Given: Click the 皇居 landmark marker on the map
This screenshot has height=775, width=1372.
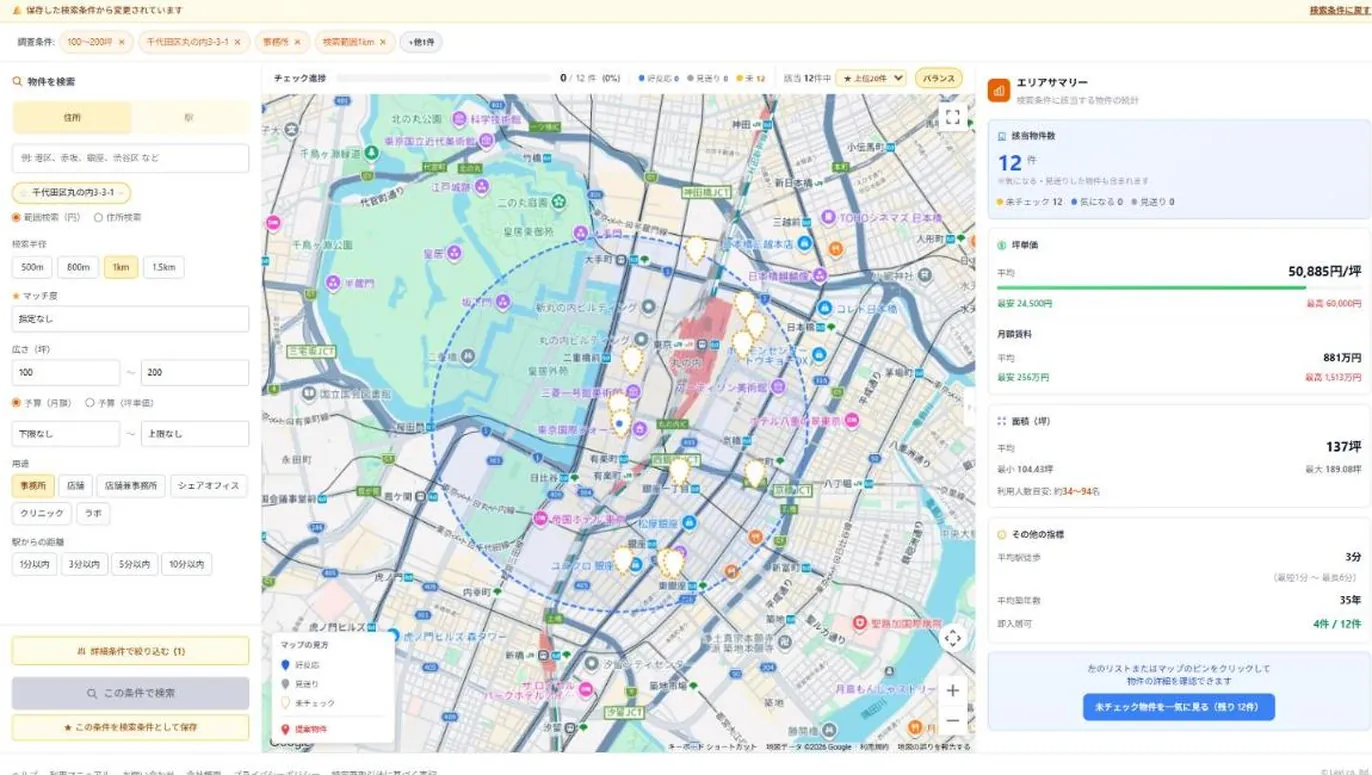Looking at the screenshot, I should [x=454, y=253].
